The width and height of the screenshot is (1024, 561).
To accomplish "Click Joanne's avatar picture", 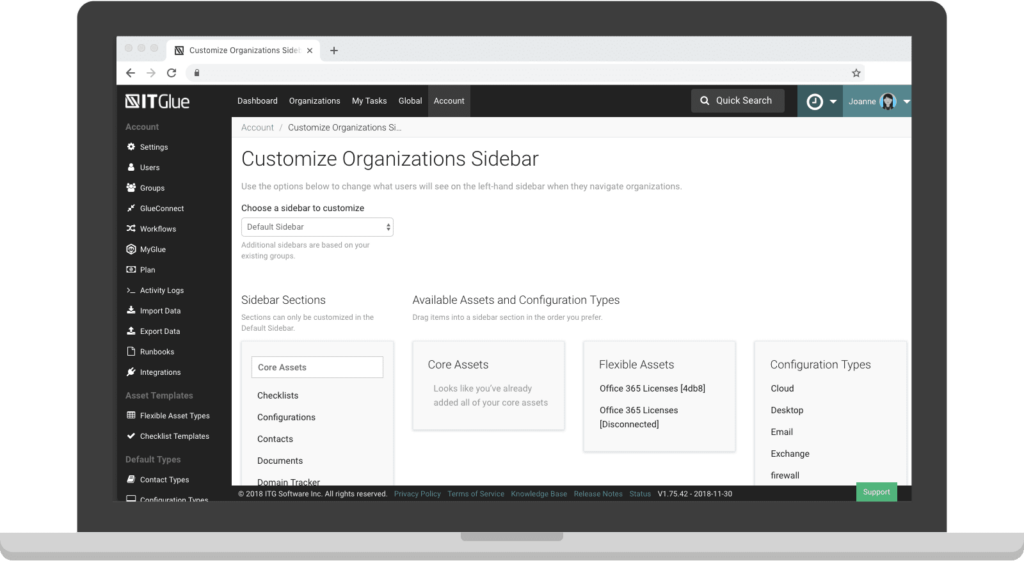I will coord(888,101).
